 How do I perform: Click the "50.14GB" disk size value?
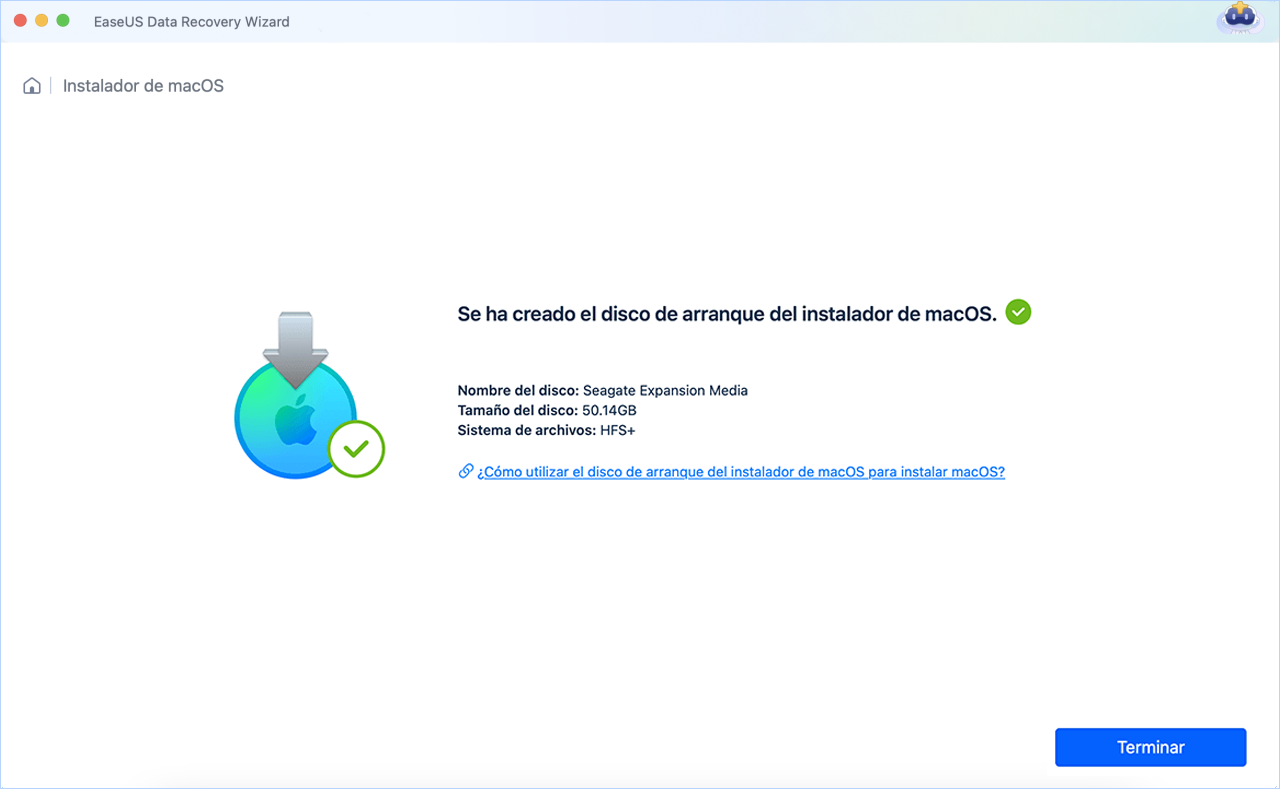[x=610, y=410]
